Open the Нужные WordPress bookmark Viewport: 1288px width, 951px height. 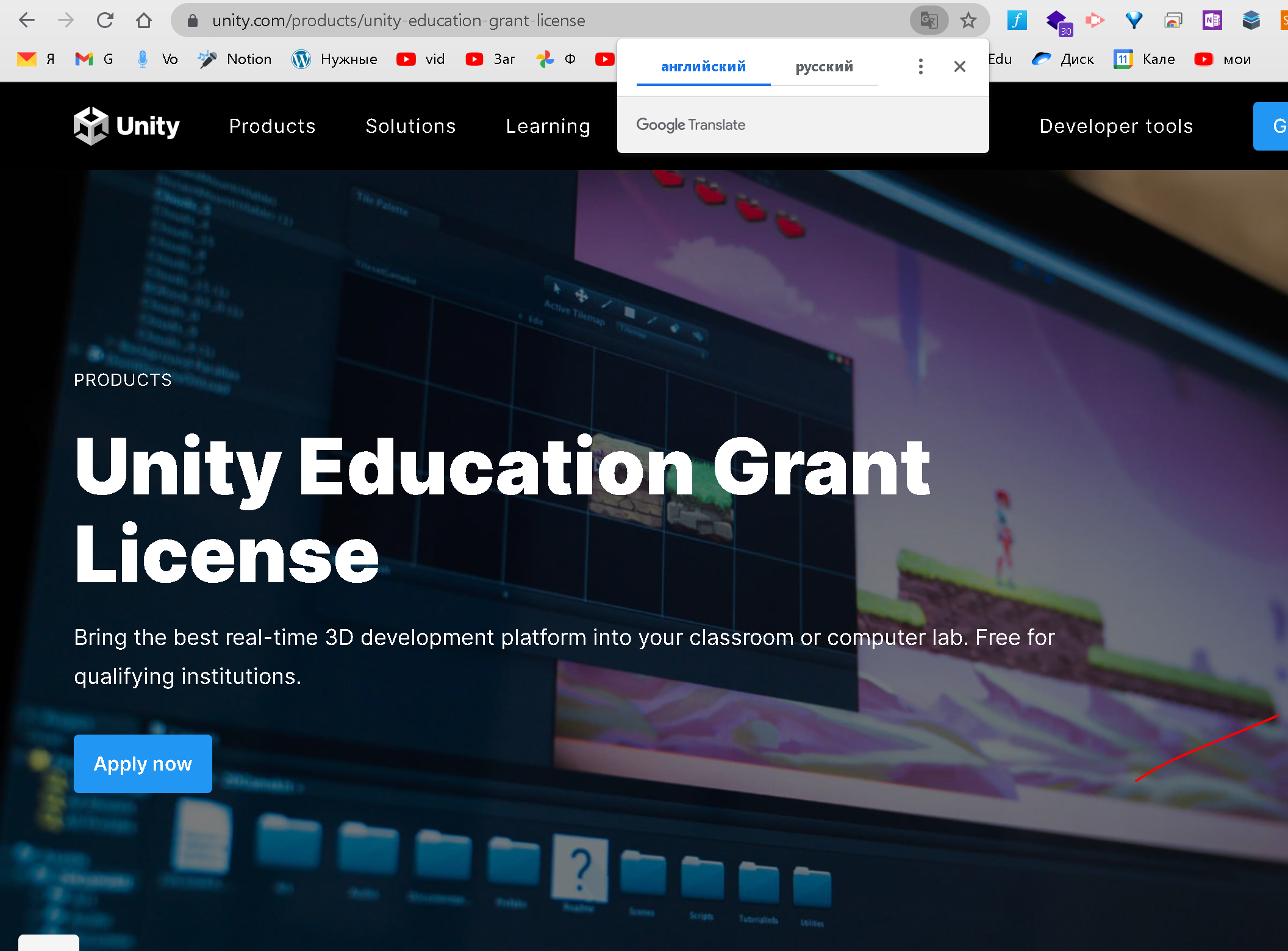click(x=334, y=59)
